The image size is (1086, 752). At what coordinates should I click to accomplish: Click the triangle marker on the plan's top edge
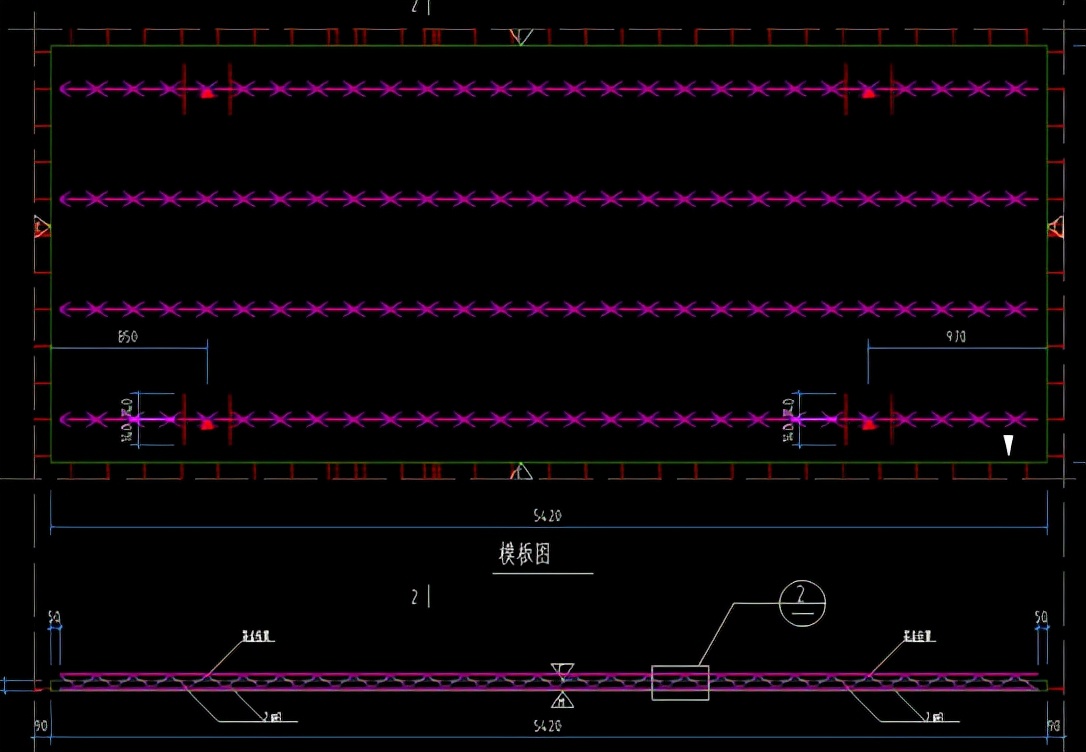tap(521, 37)
